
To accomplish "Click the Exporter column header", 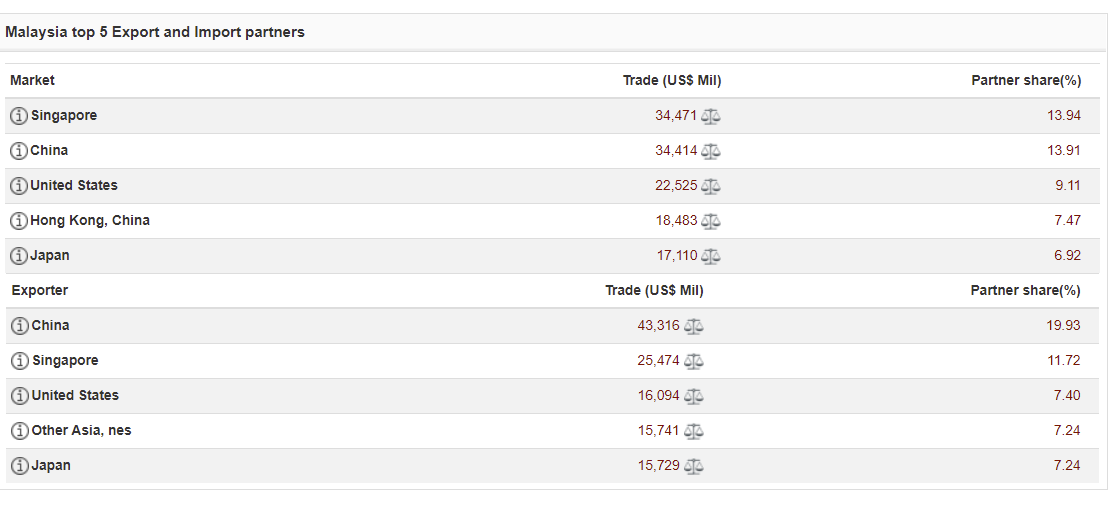I will tap(39, 290).
